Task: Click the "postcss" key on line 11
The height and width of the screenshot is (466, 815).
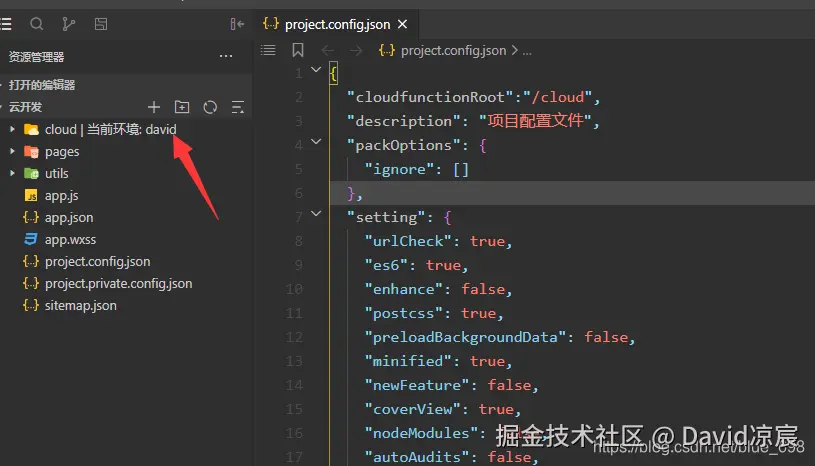Action: pyautogui.click(x=404, y=313)
